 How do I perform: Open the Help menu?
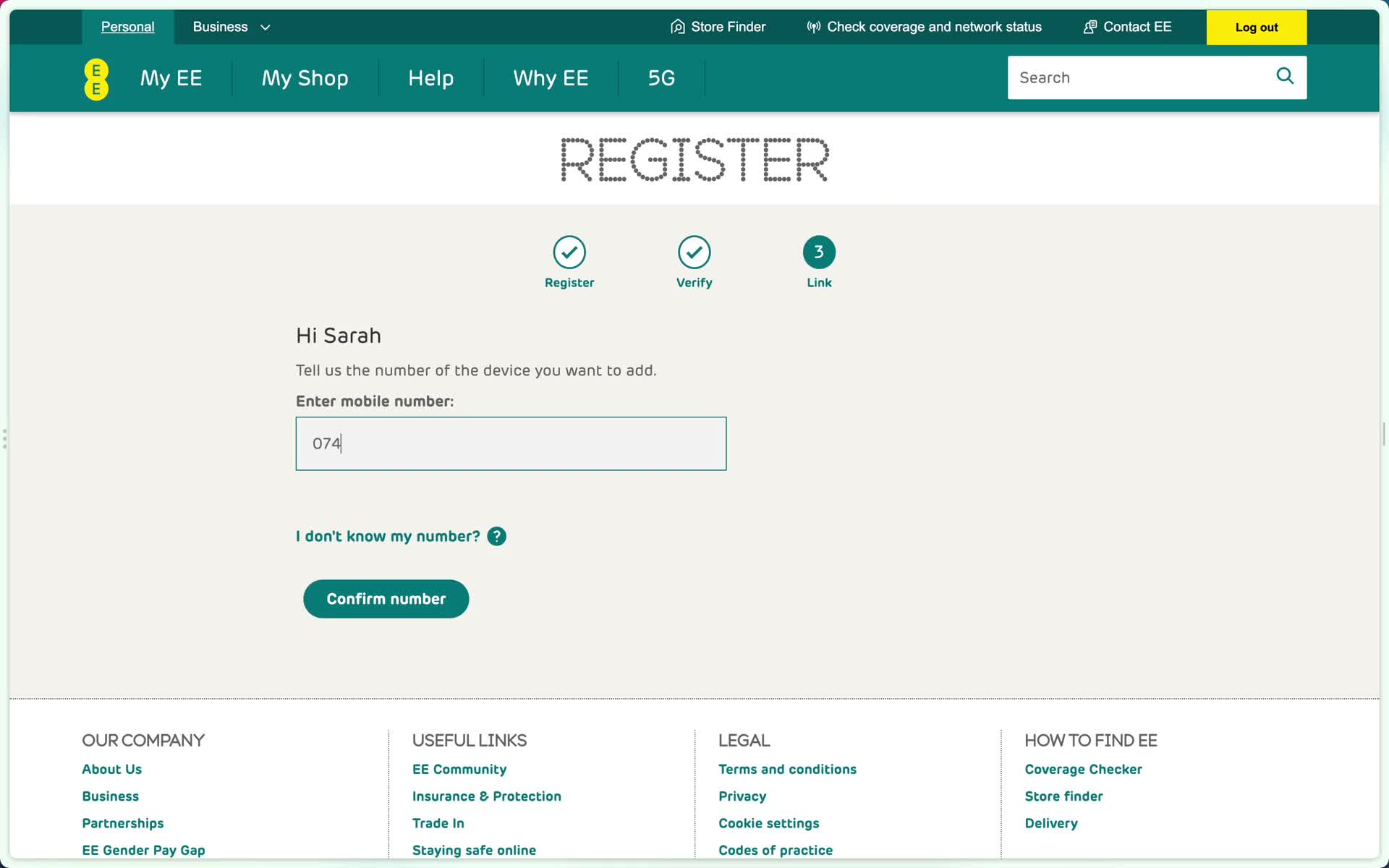pyautogui.click(x=430, y=78)
